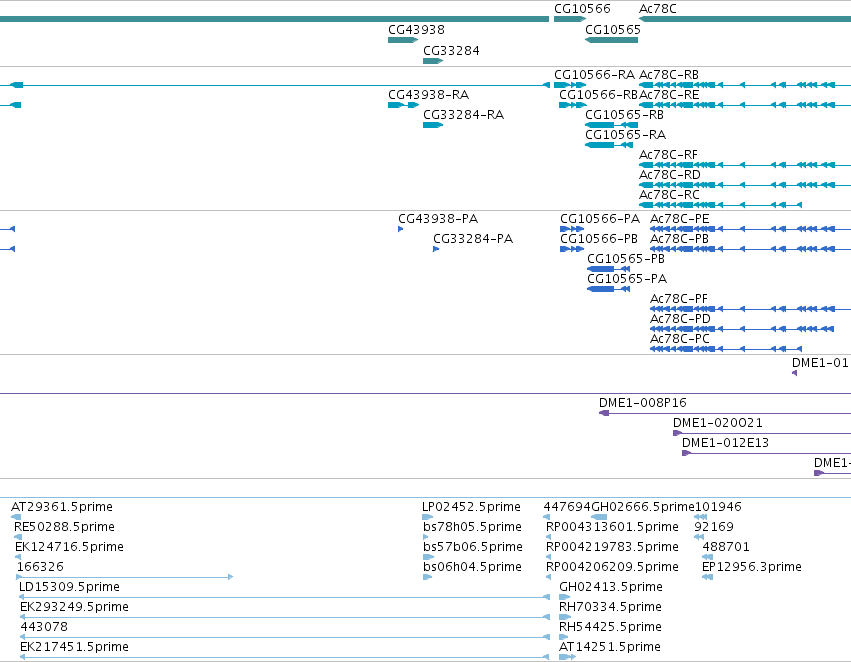Select the RH54425.5prime EST label
The width and height of the screenshot is (851, 662).
[x=610, y=627]
